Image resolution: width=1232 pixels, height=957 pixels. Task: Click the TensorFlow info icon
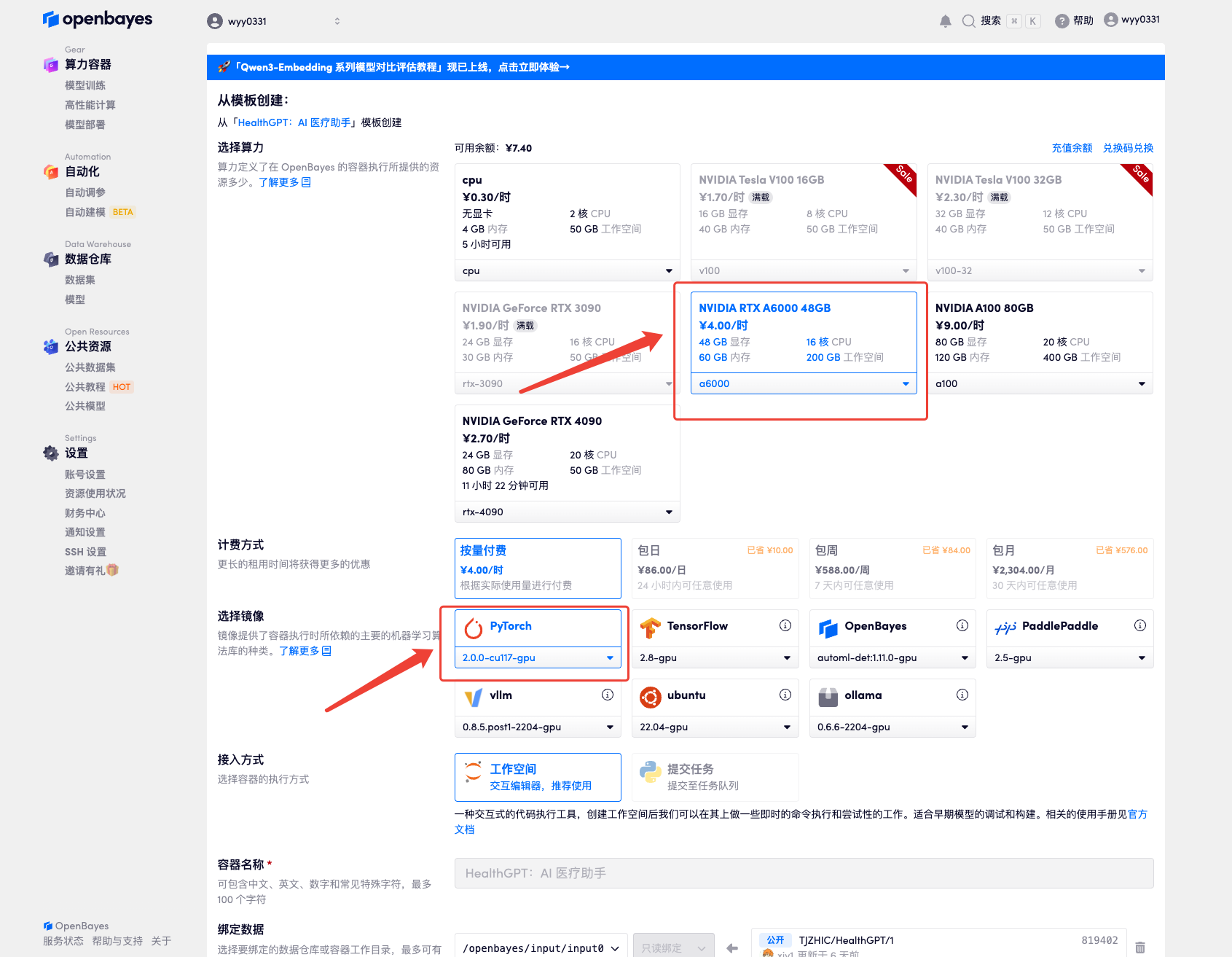pos(785,625)
